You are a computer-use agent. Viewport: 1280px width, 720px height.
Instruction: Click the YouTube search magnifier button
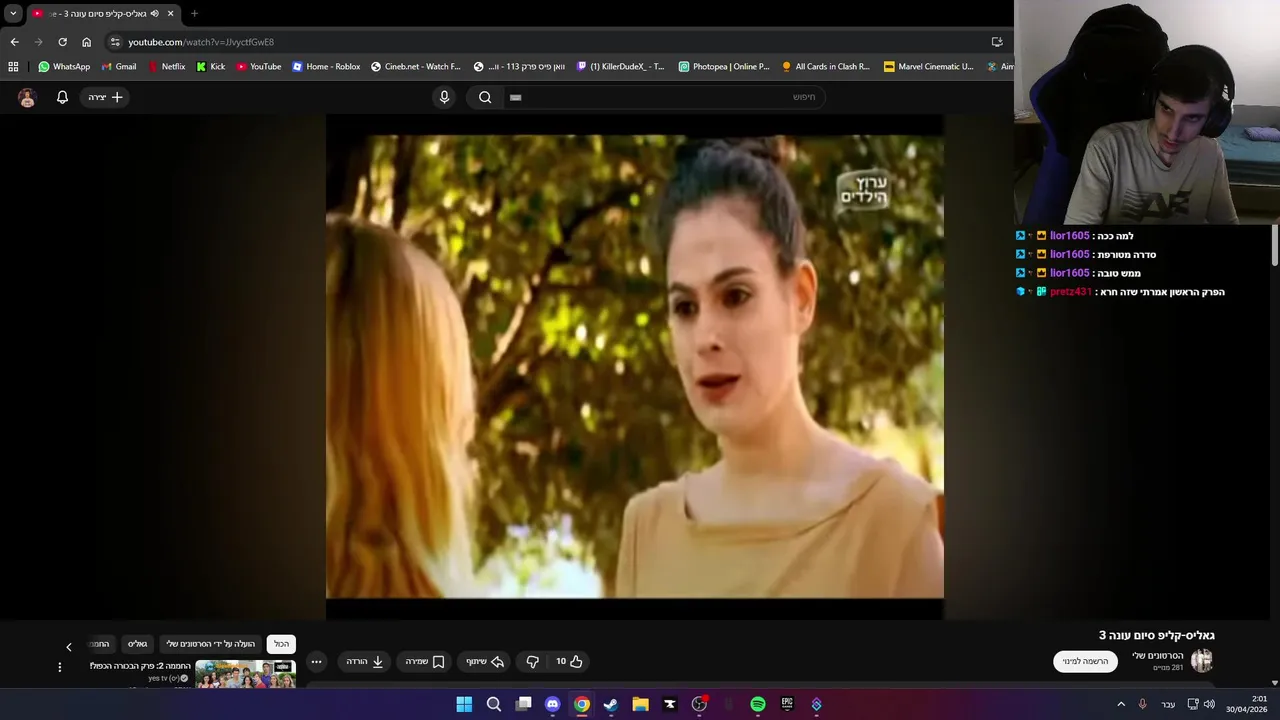pyautogui.click(x=485, y=97)
